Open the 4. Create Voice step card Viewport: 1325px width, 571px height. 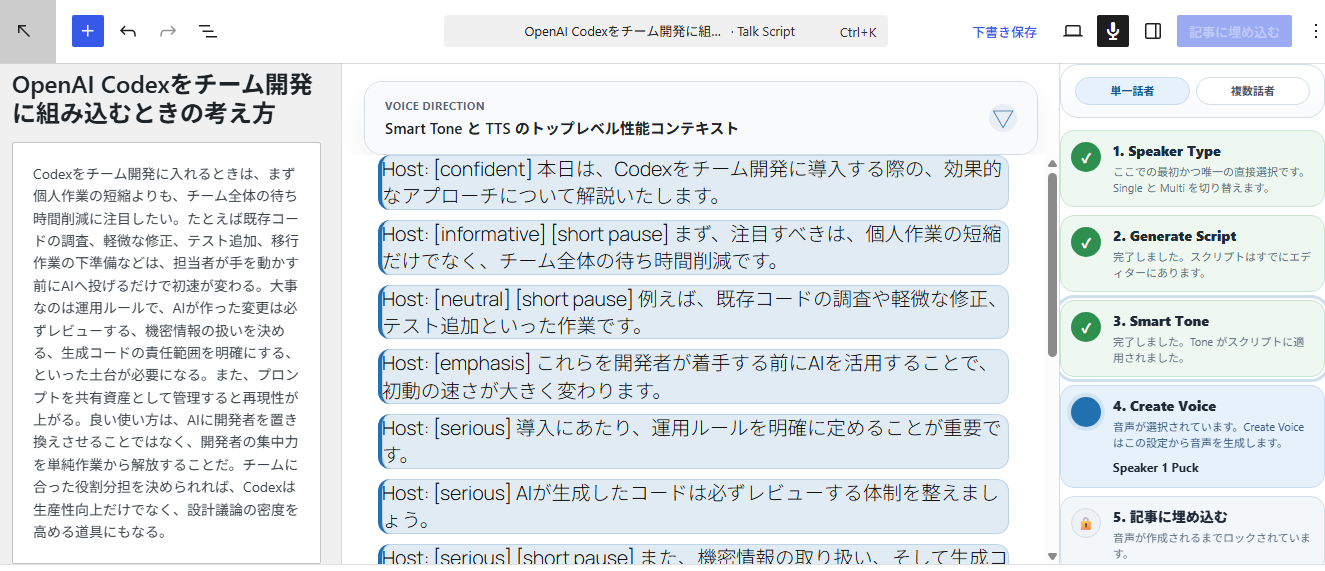click(1192, 436)
